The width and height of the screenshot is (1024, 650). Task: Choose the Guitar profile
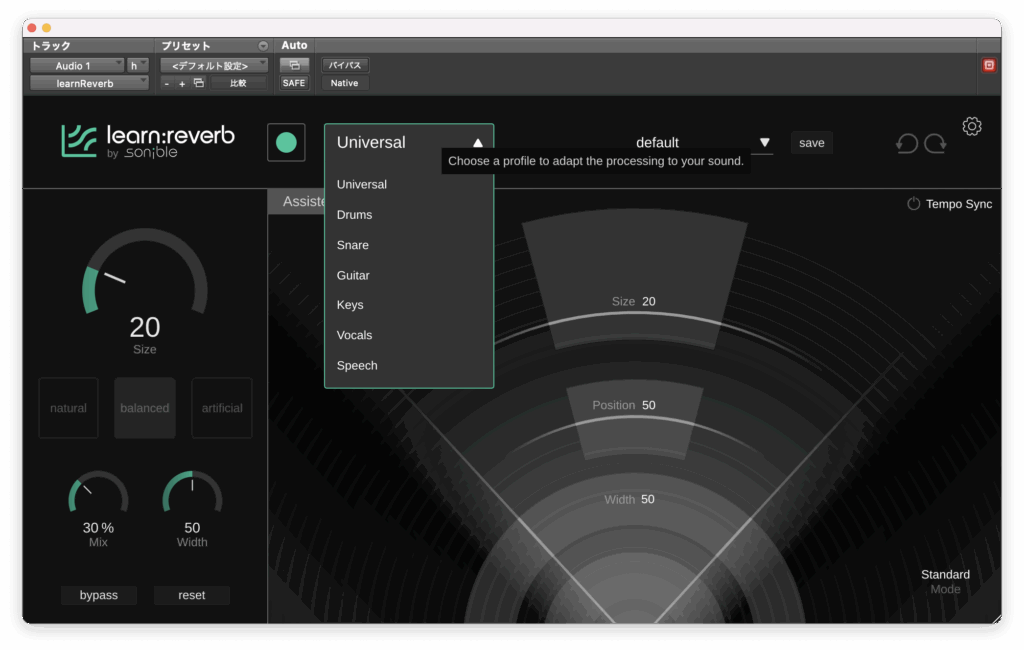pyautogui.click(x=409, y=275)
